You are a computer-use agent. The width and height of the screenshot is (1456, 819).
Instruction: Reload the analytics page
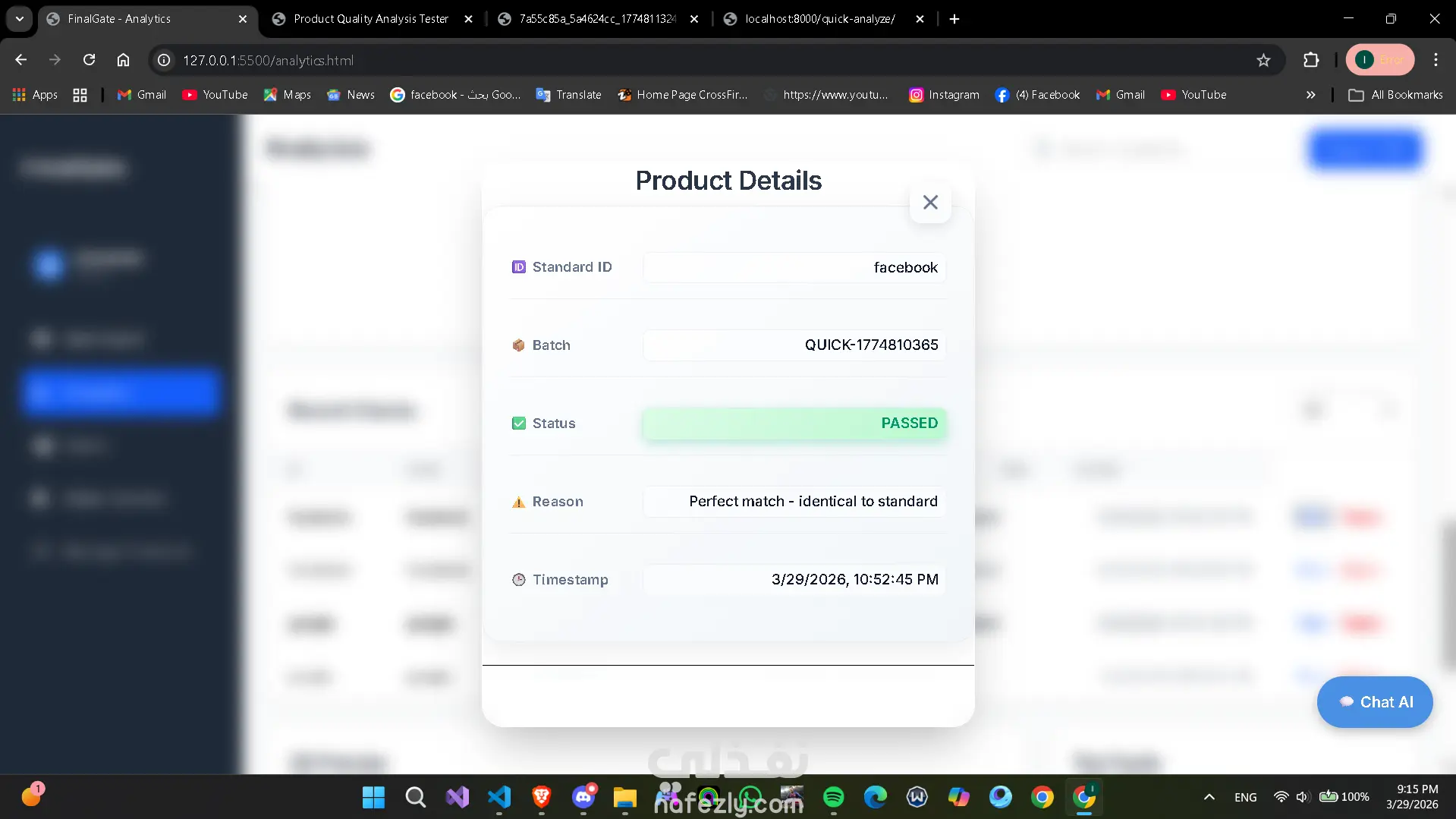(89, 60)
